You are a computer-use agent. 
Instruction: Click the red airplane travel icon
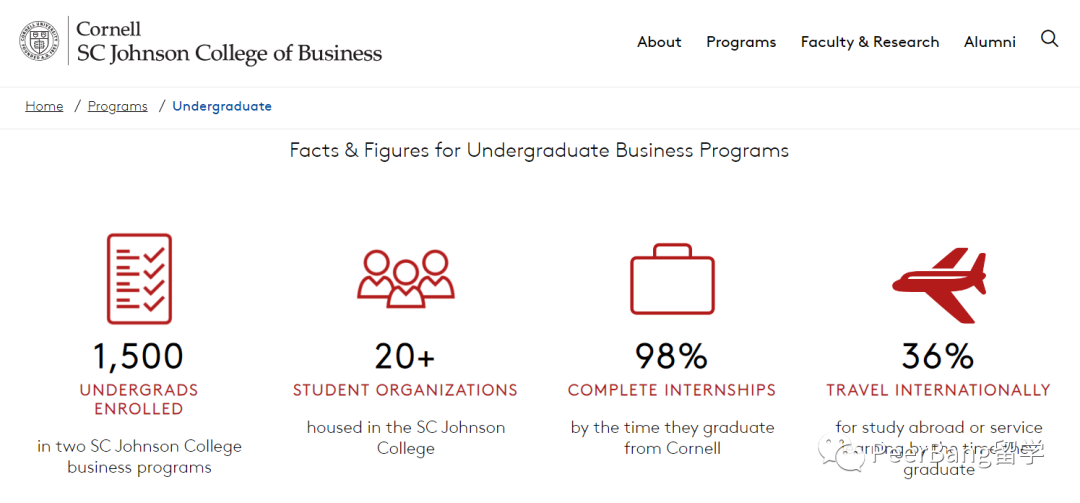pyautogui.click(x=939, y=285)
